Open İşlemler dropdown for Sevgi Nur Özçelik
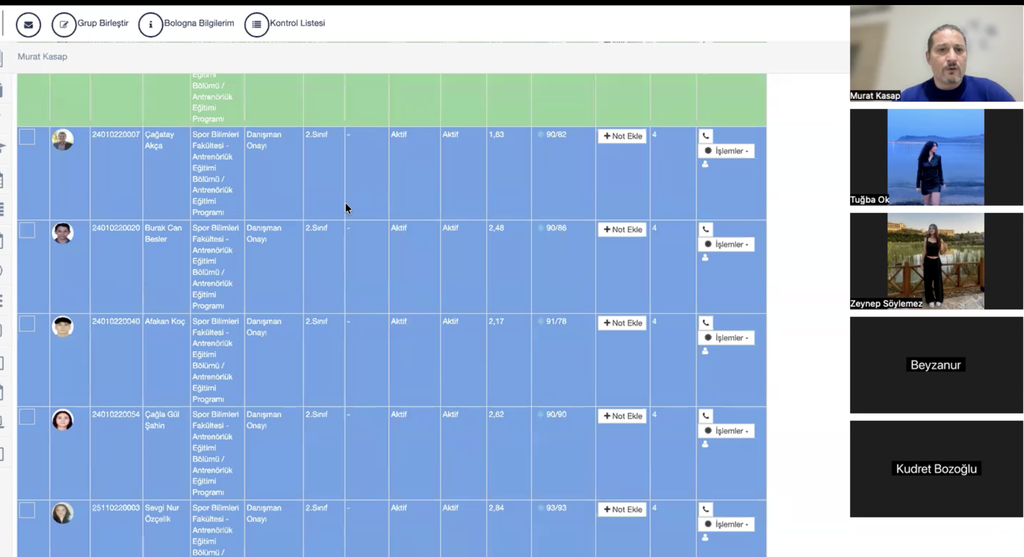 (726, 524)
